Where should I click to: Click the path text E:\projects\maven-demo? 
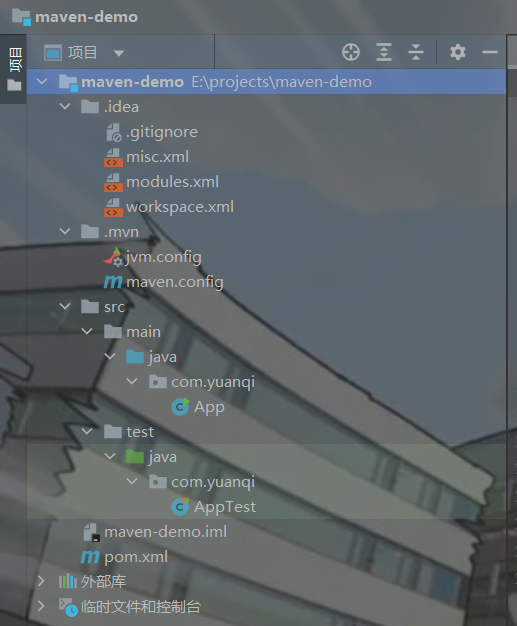coord(281,82)
